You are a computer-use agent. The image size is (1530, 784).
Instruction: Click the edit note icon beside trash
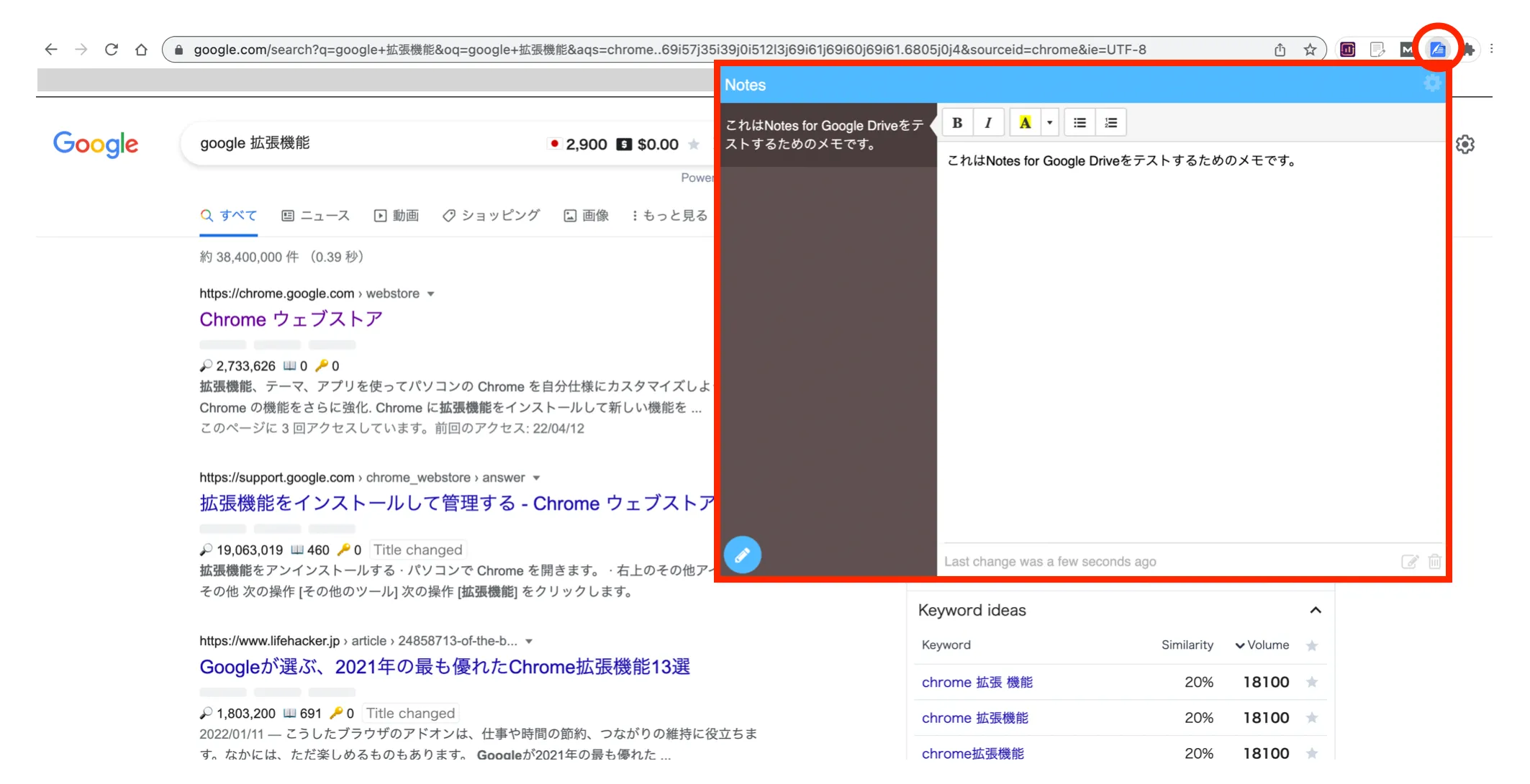click(1410, 562)
